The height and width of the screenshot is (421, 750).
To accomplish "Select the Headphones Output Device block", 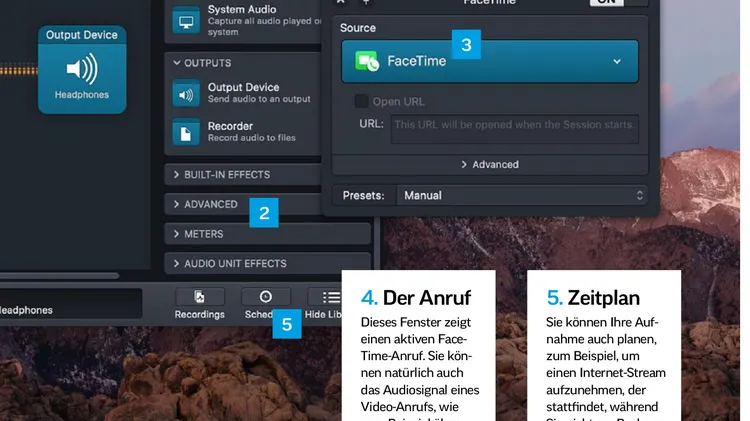I will click(x=82, y=70).
